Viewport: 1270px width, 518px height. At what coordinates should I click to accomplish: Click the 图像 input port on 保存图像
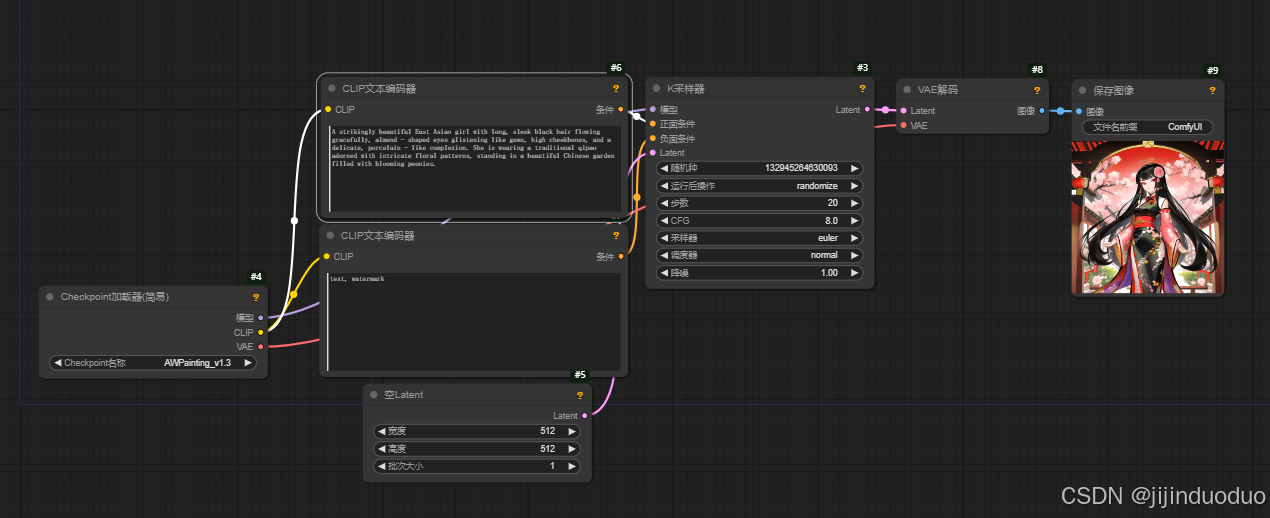(x=1079, y=111)
